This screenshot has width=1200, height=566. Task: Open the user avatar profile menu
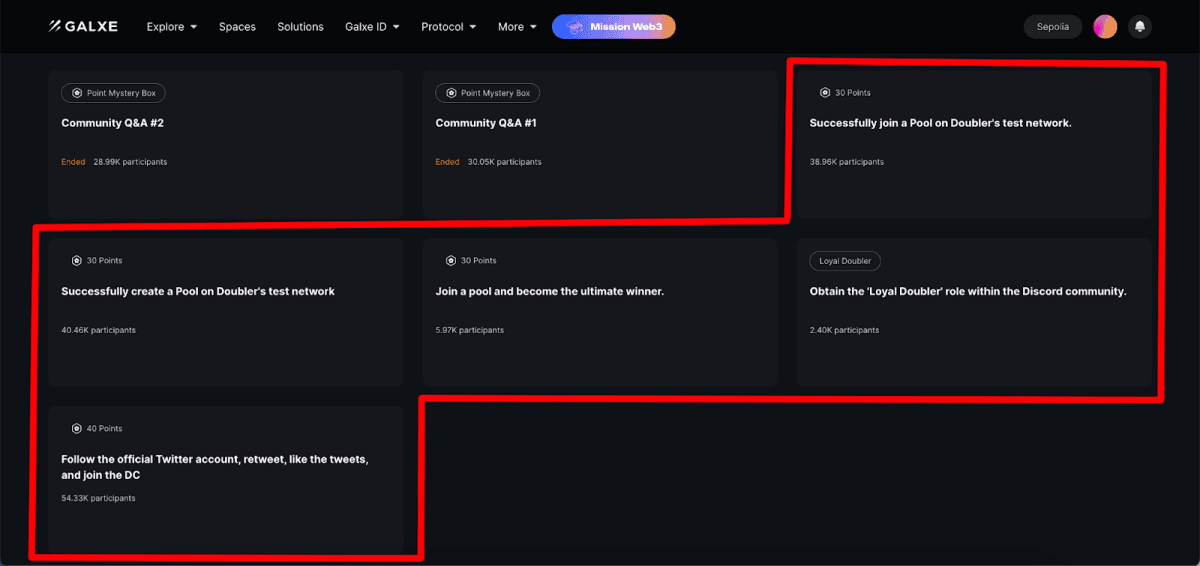pyautogui.click(x=1105, y=27)
